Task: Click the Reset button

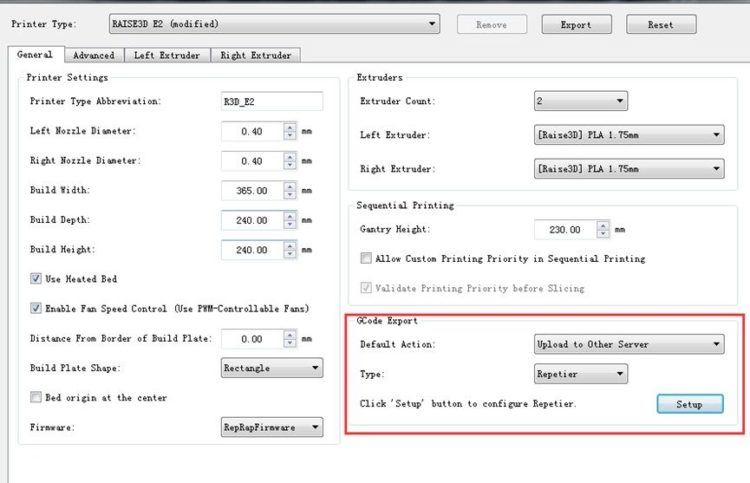Action: click(661, 24)
